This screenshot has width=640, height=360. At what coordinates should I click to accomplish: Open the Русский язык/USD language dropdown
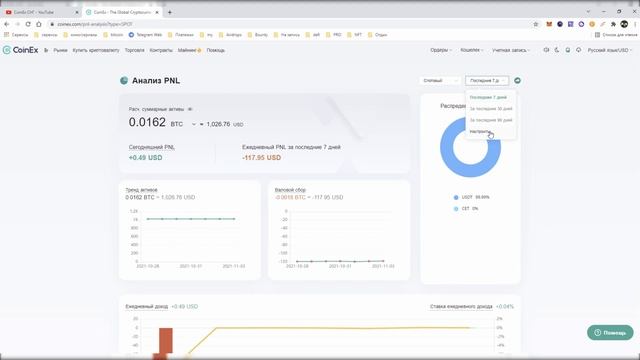[610, 50]
